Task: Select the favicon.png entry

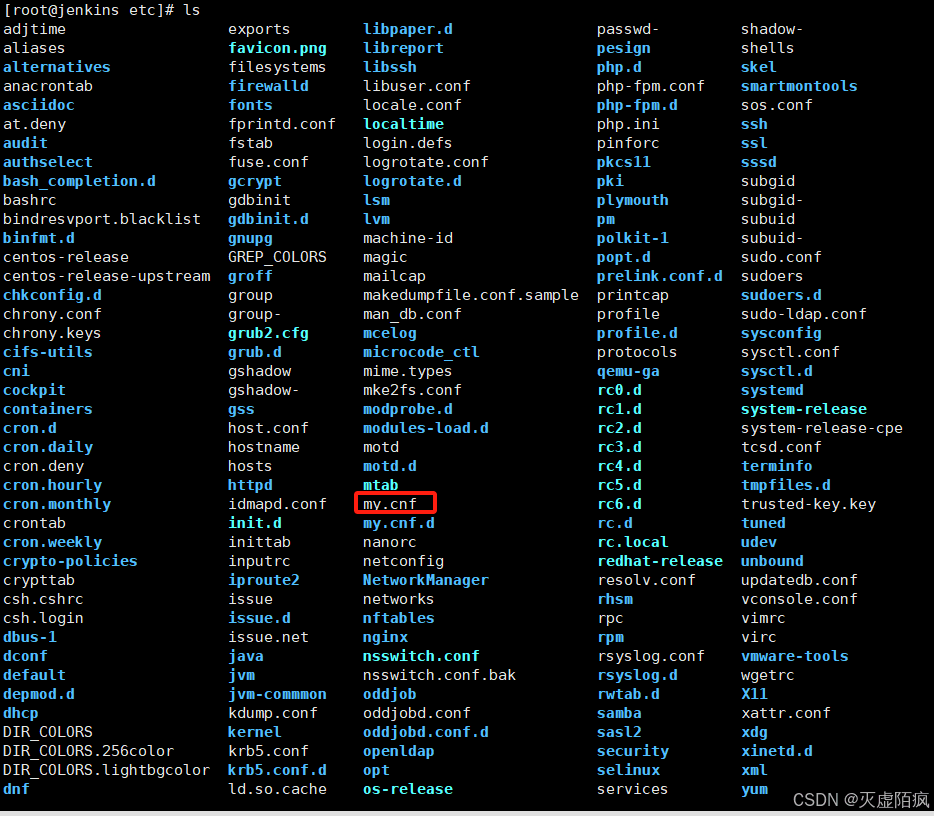Action: 278,48
